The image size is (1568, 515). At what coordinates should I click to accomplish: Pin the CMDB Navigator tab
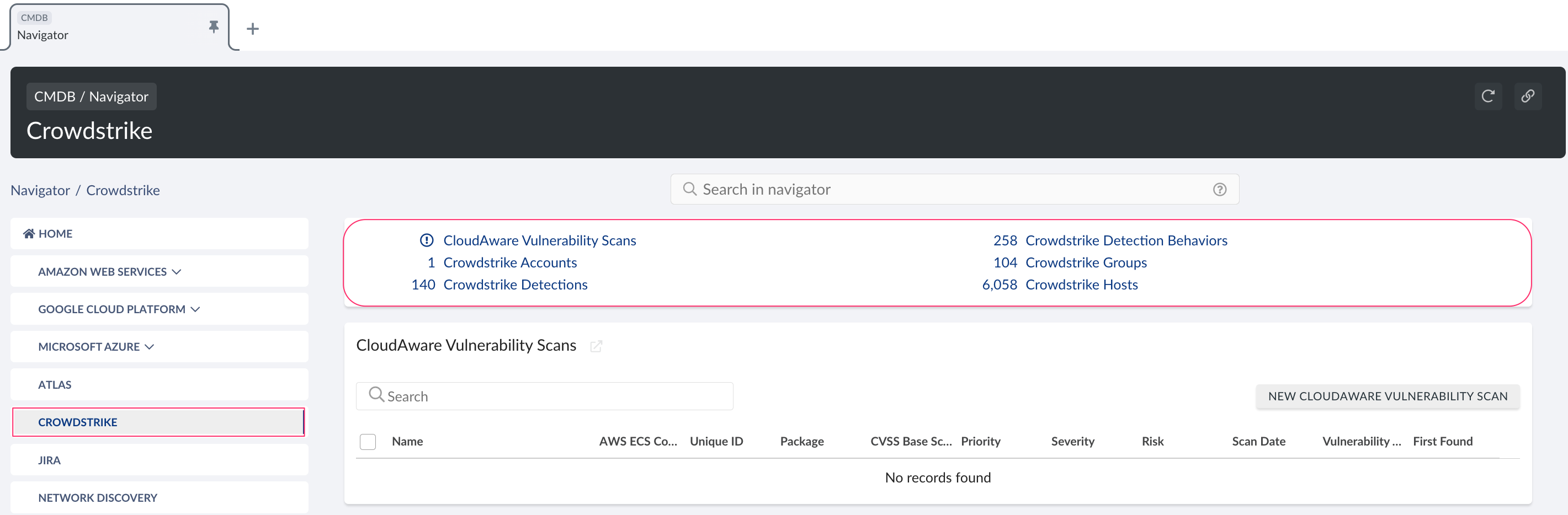tap(214, 27)
